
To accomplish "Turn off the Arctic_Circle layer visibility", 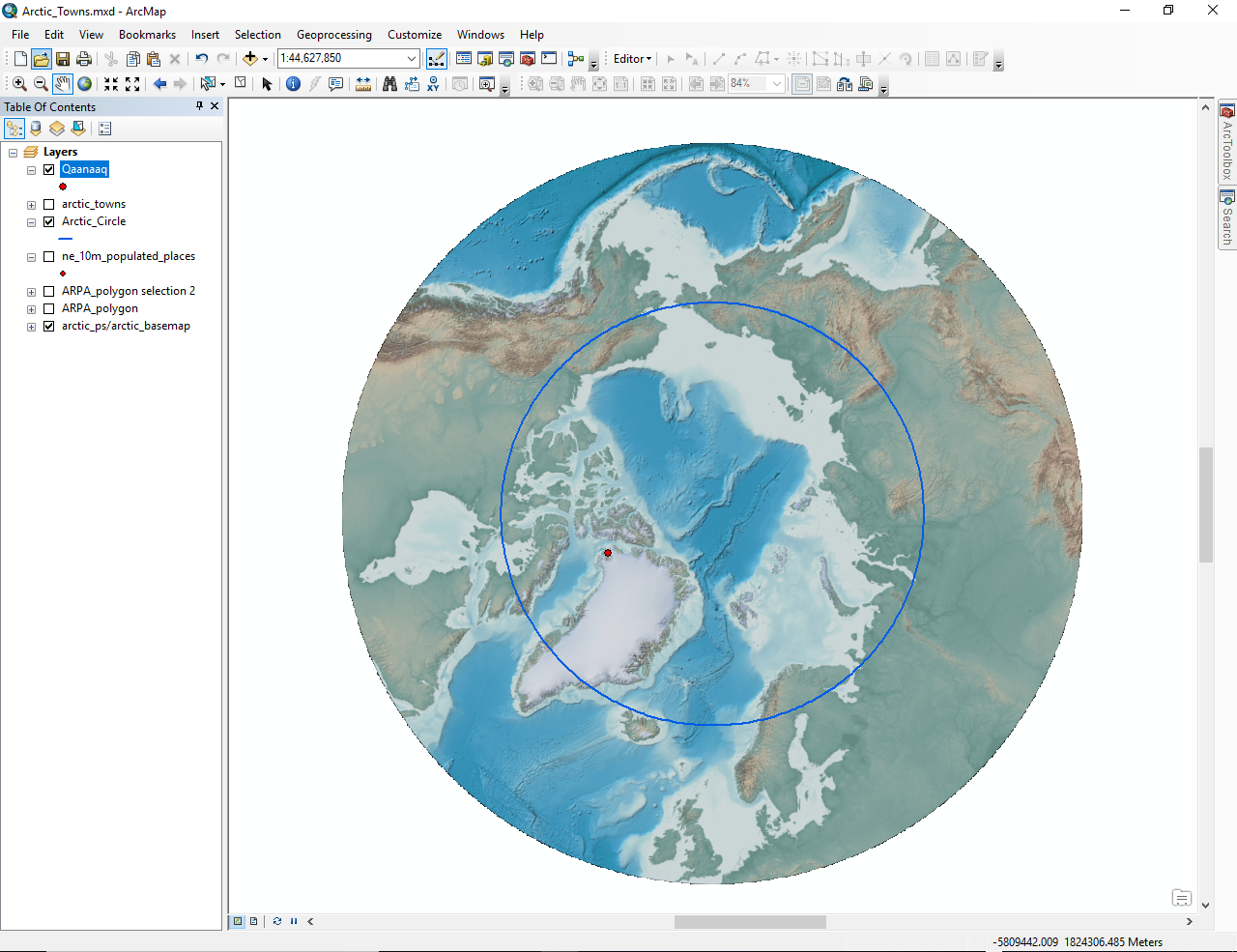I will (x=49, y=222).
